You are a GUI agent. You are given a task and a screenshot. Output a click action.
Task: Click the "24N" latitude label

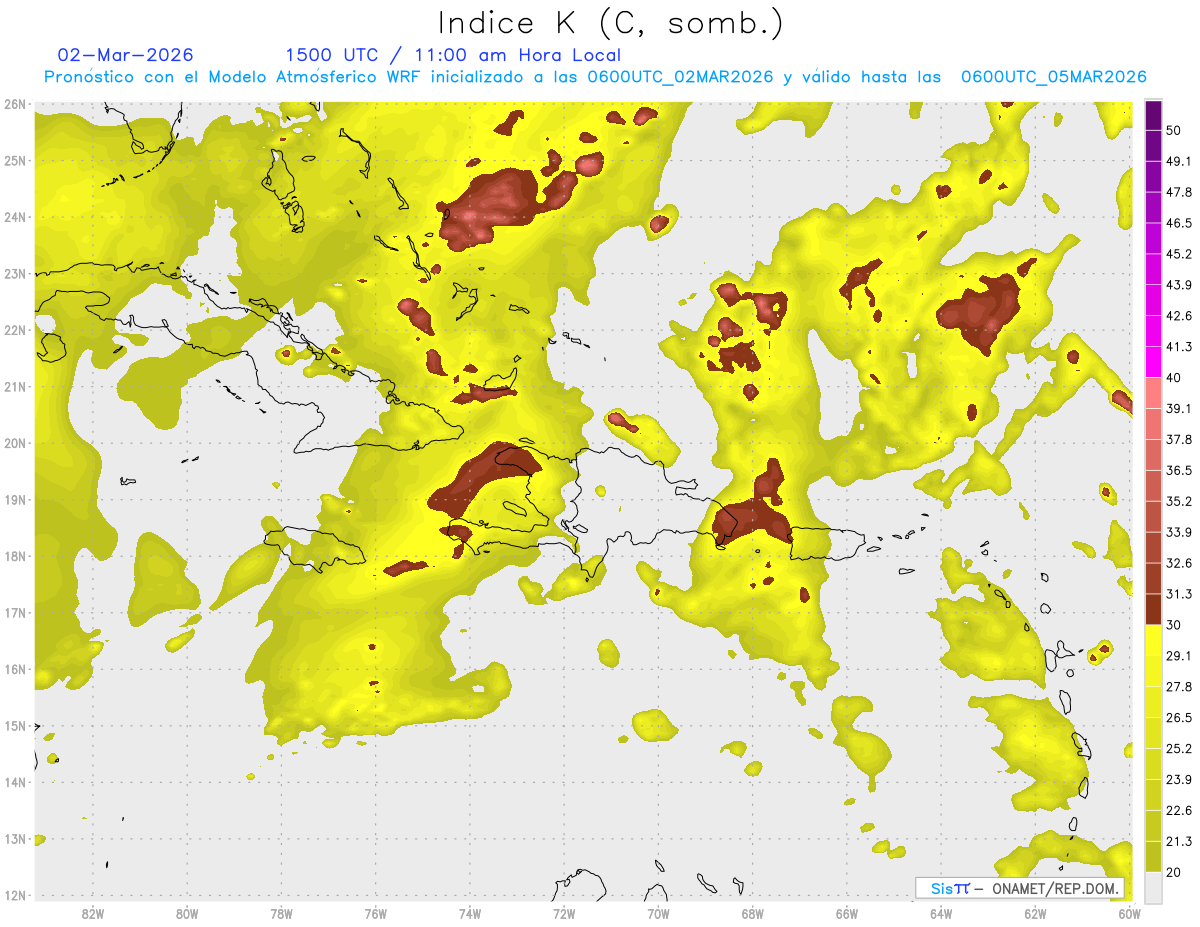coord(15,217)
